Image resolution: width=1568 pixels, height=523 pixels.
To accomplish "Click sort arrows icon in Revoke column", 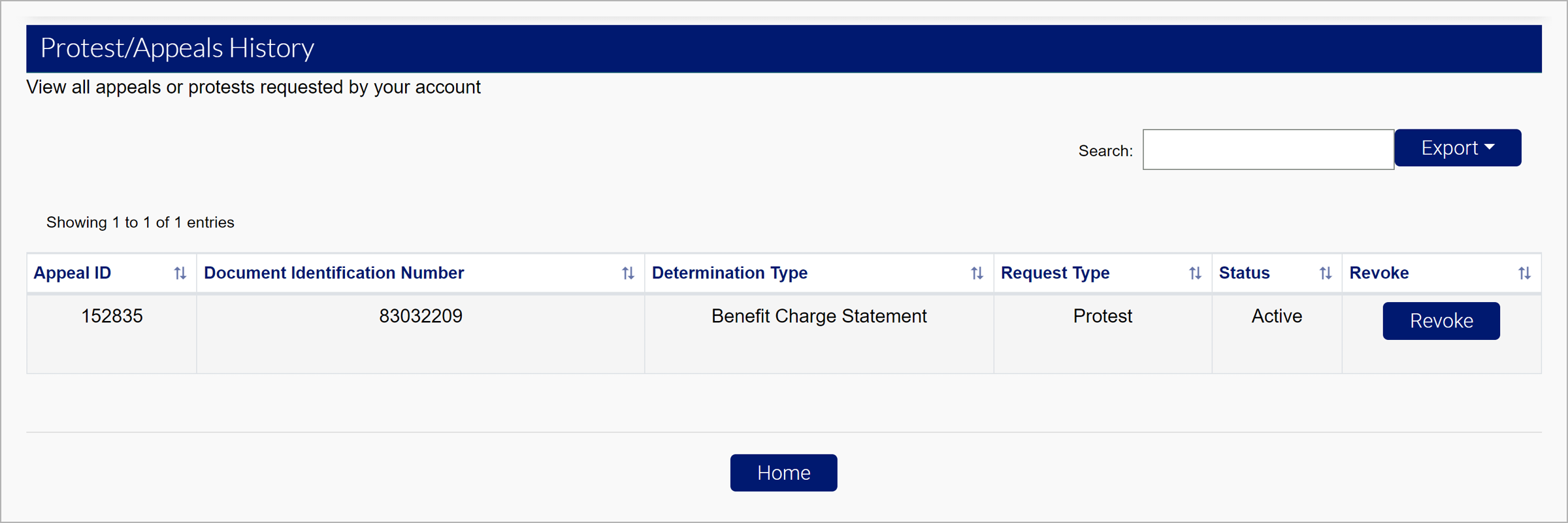I will click(x=1524, y=273).
